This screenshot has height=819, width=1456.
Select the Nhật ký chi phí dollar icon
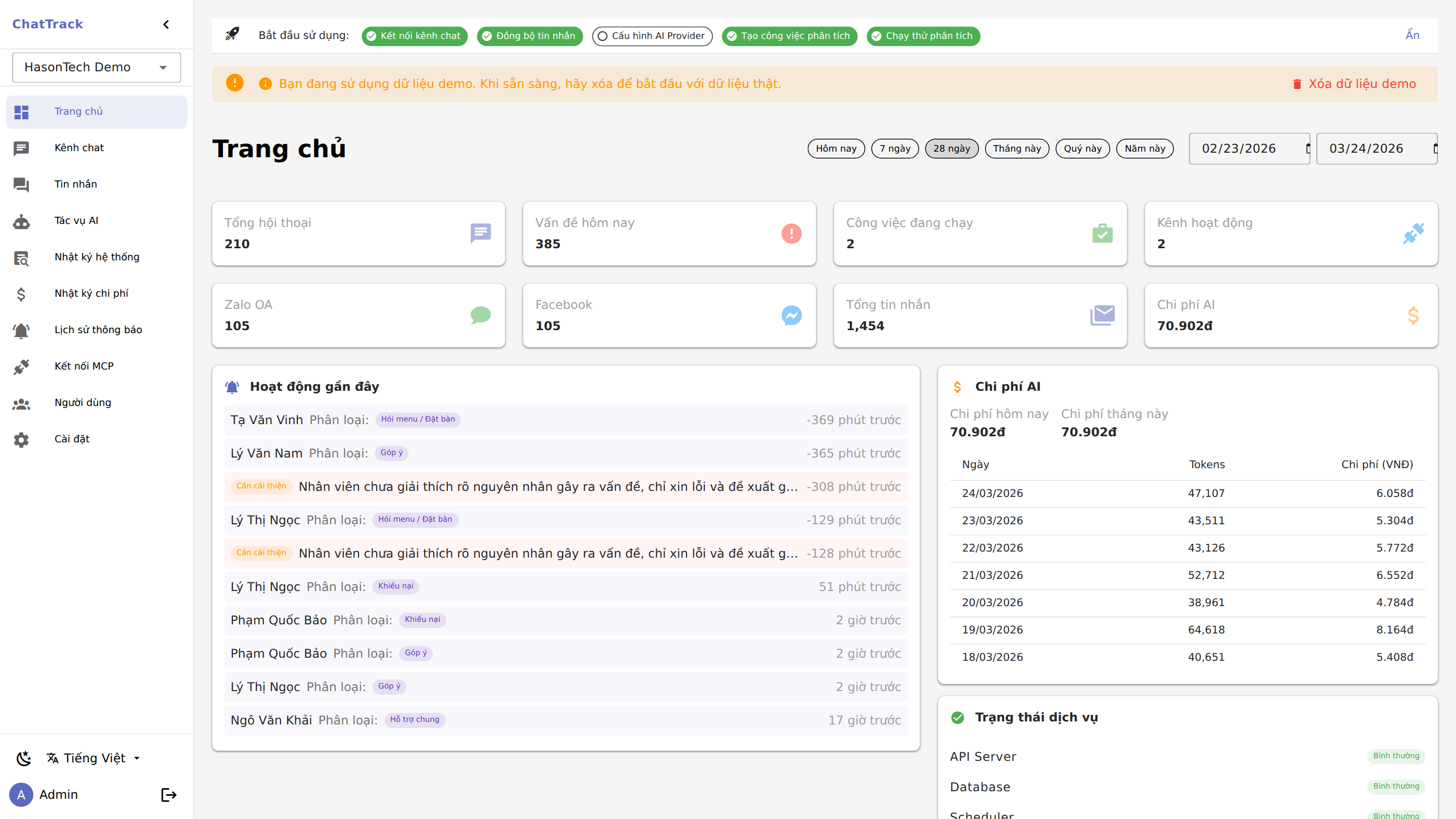tap(21, 294)
